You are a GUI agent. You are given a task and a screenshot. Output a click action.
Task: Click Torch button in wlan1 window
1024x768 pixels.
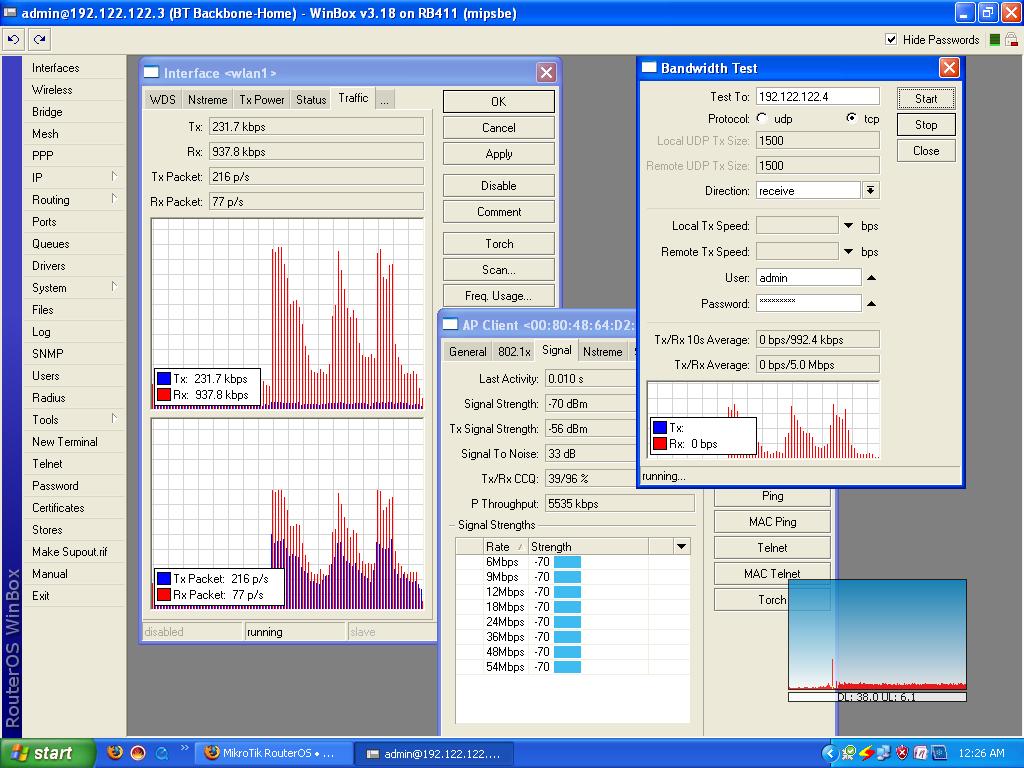499,244
